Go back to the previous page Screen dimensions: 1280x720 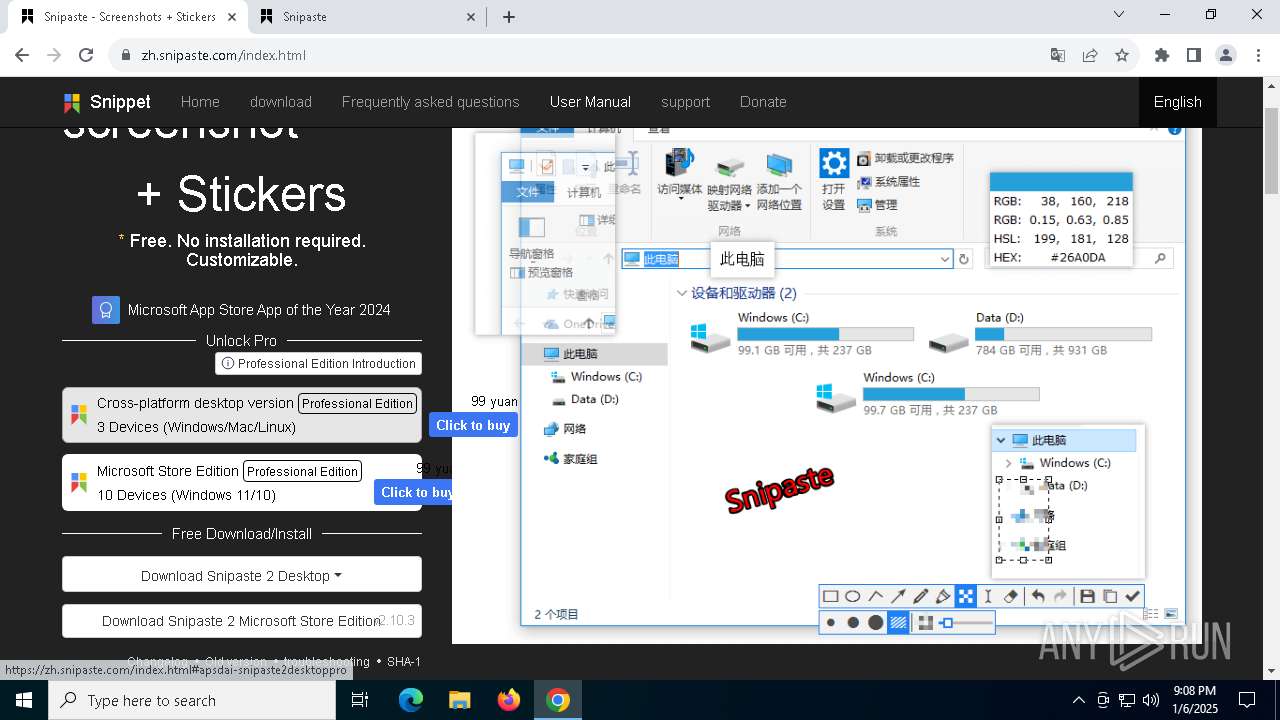(22, 55)
